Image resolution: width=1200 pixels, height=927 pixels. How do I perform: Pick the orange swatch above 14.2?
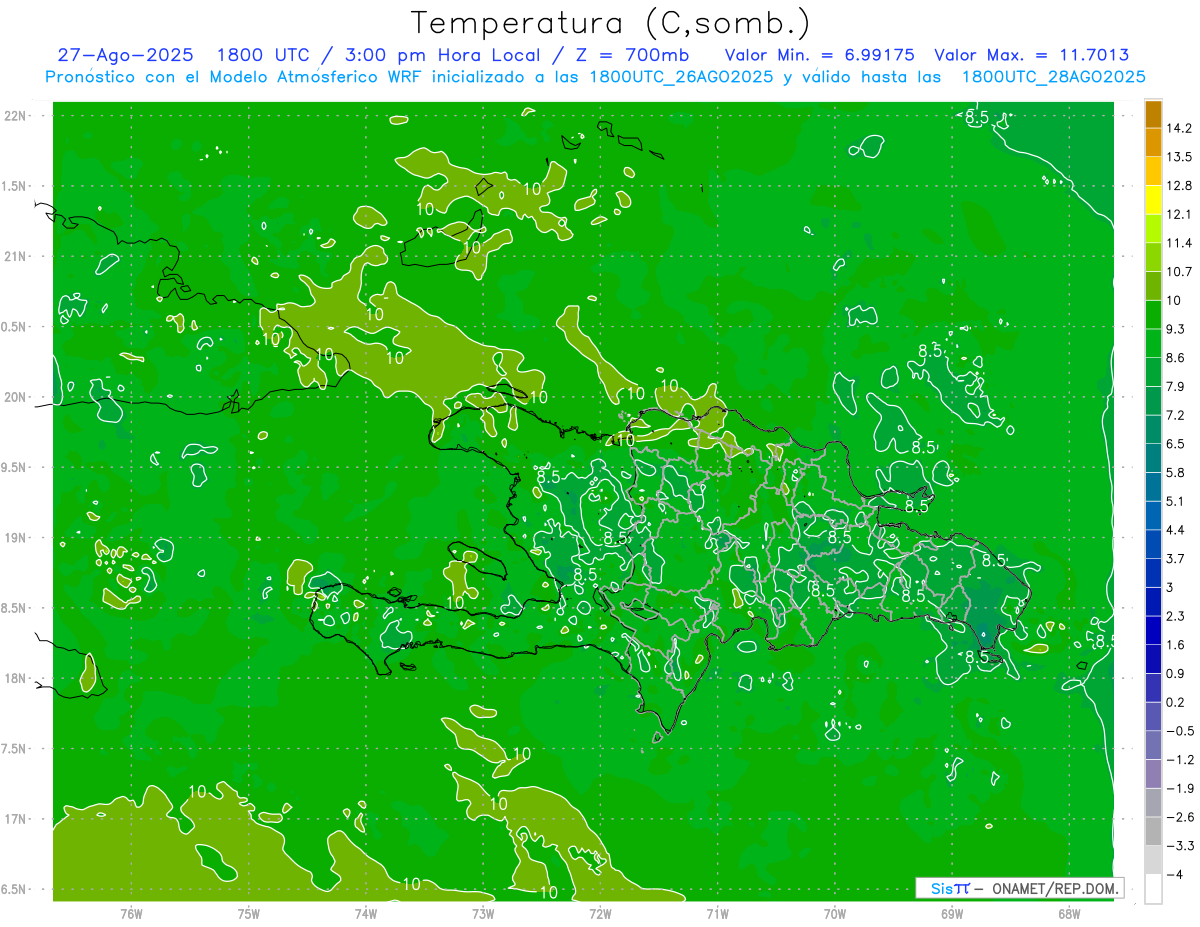click(x=1153, y=114)
